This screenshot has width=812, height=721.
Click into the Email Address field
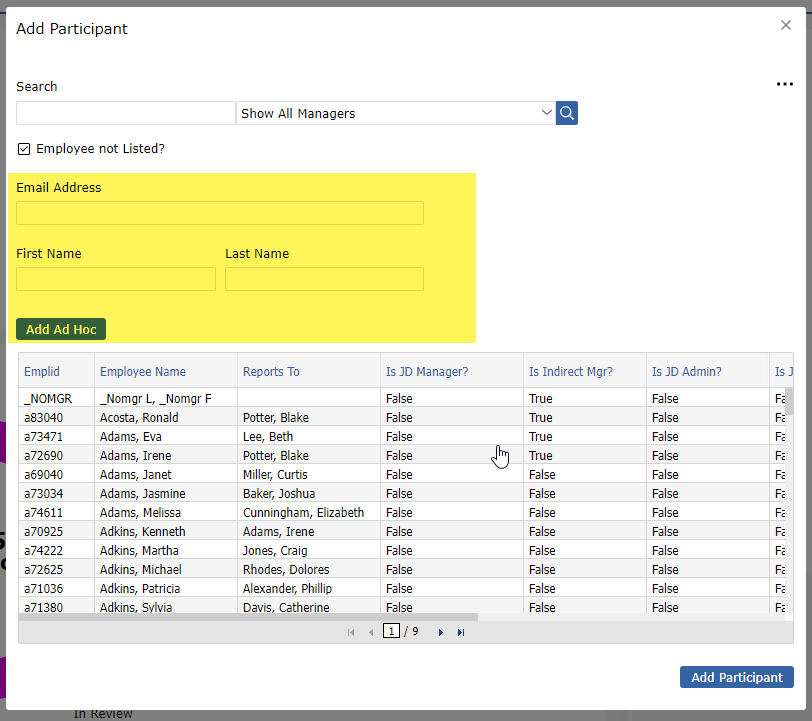point(220,213)
